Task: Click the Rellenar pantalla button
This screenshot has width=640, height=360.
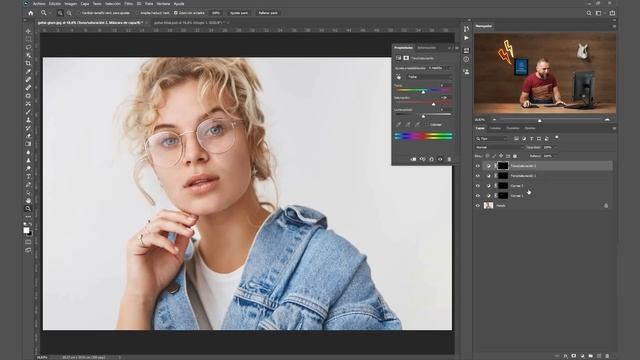Action: point(268,13)
